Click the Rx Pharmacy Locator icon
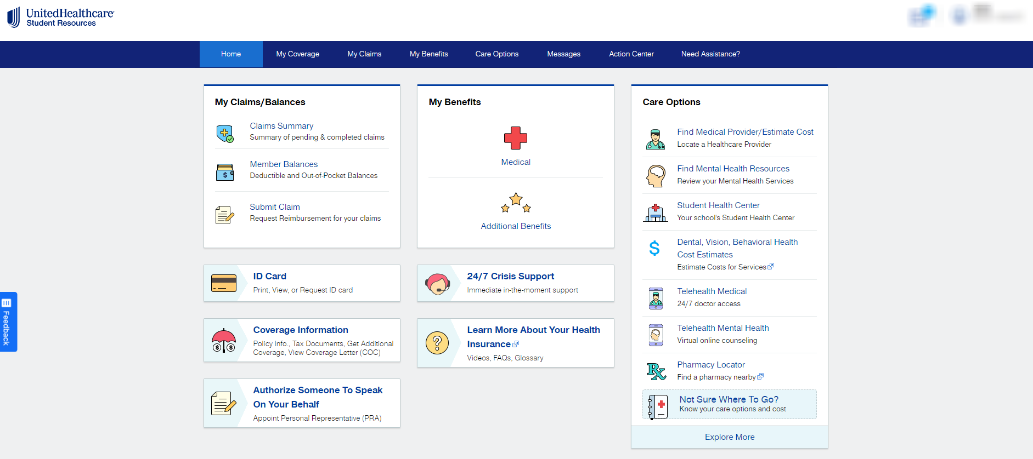Image resolution: width=1033 pixels, height=459 pixels. [x=656, y=371]
